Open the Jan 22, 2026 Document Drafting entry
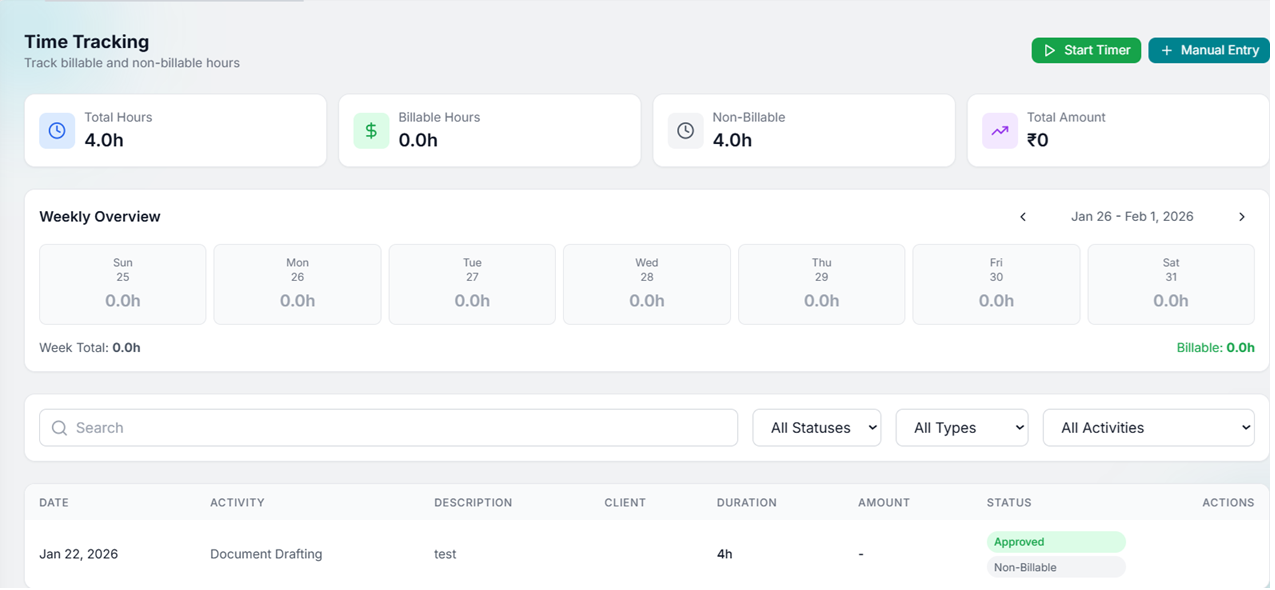This screenshot has height=590, width=1275. point(647,554)
